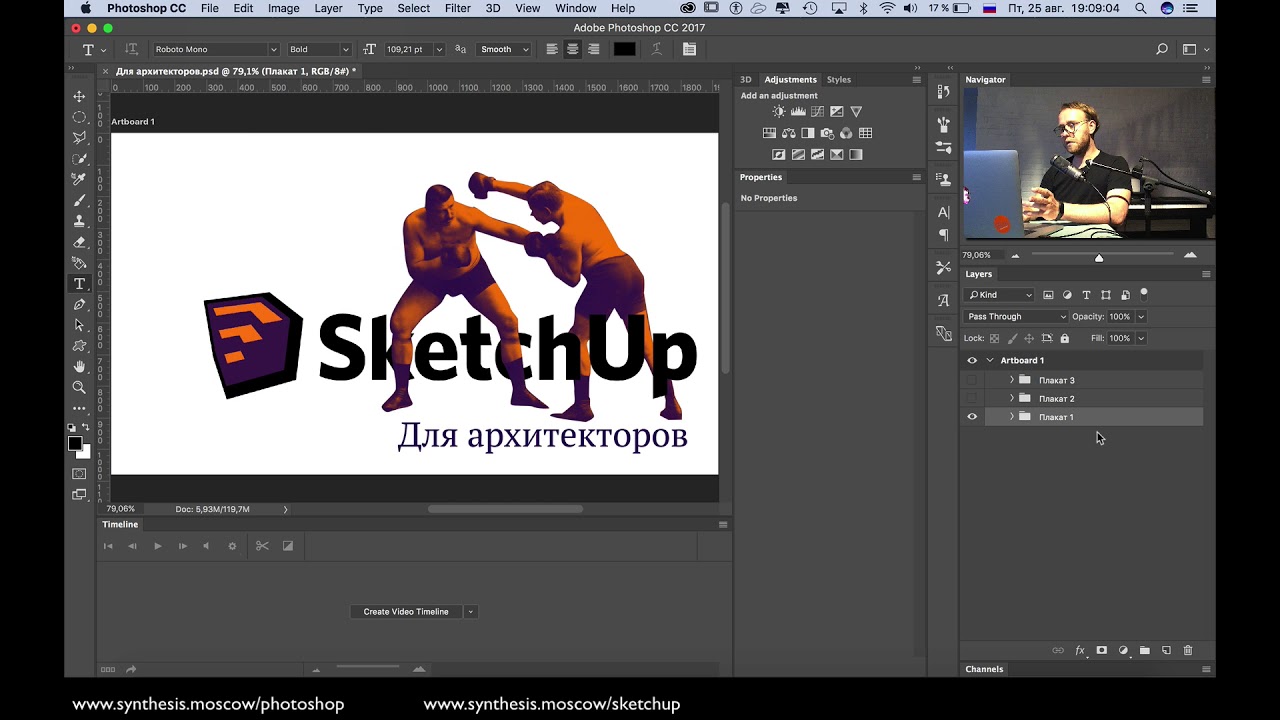The image size is (1280, 720).
Task: Select the Paint Bucket tool
Action: (79, 263)
